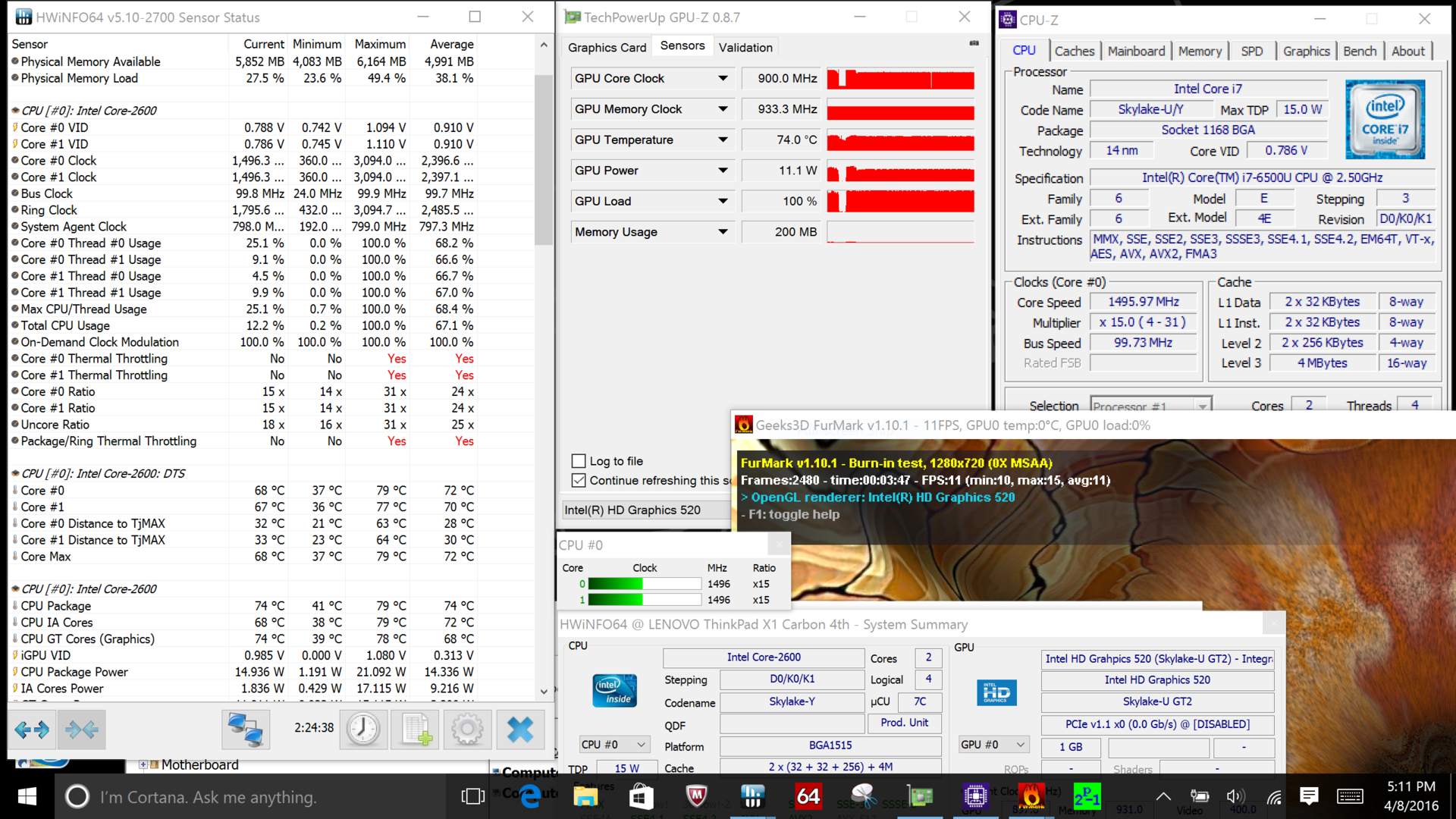Open the SPD tab in CPU-Z
Screen dimensions: 1456x819
click(x=1252, y=51)
